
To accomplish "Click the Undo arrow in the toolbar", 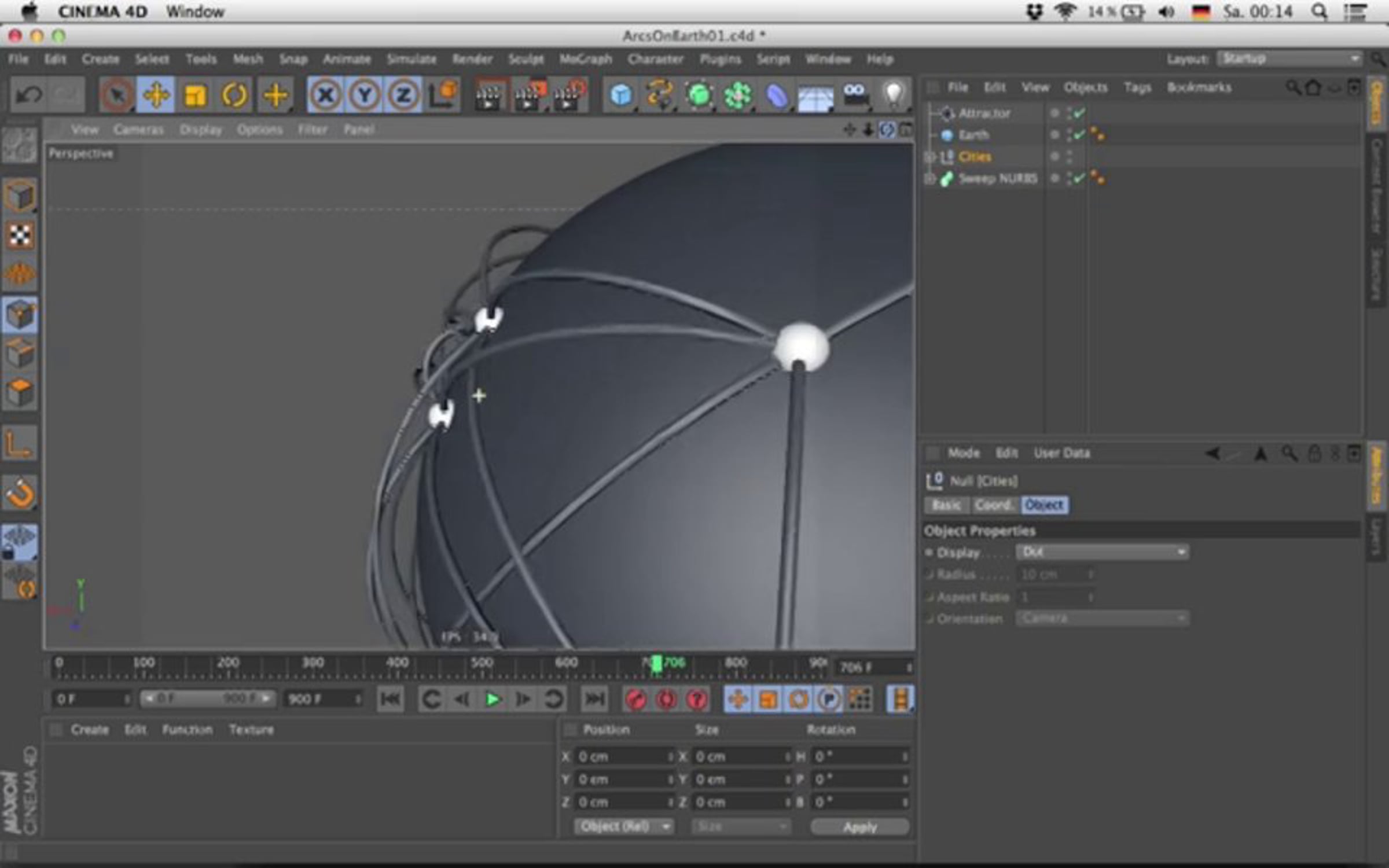I will (x=28, y=95).
